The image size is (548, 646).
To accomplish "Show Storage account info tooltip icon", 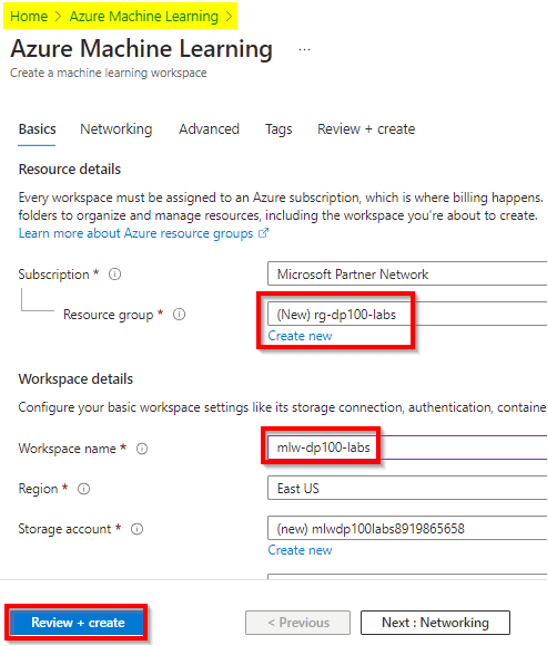I will [x=137, y=529].
